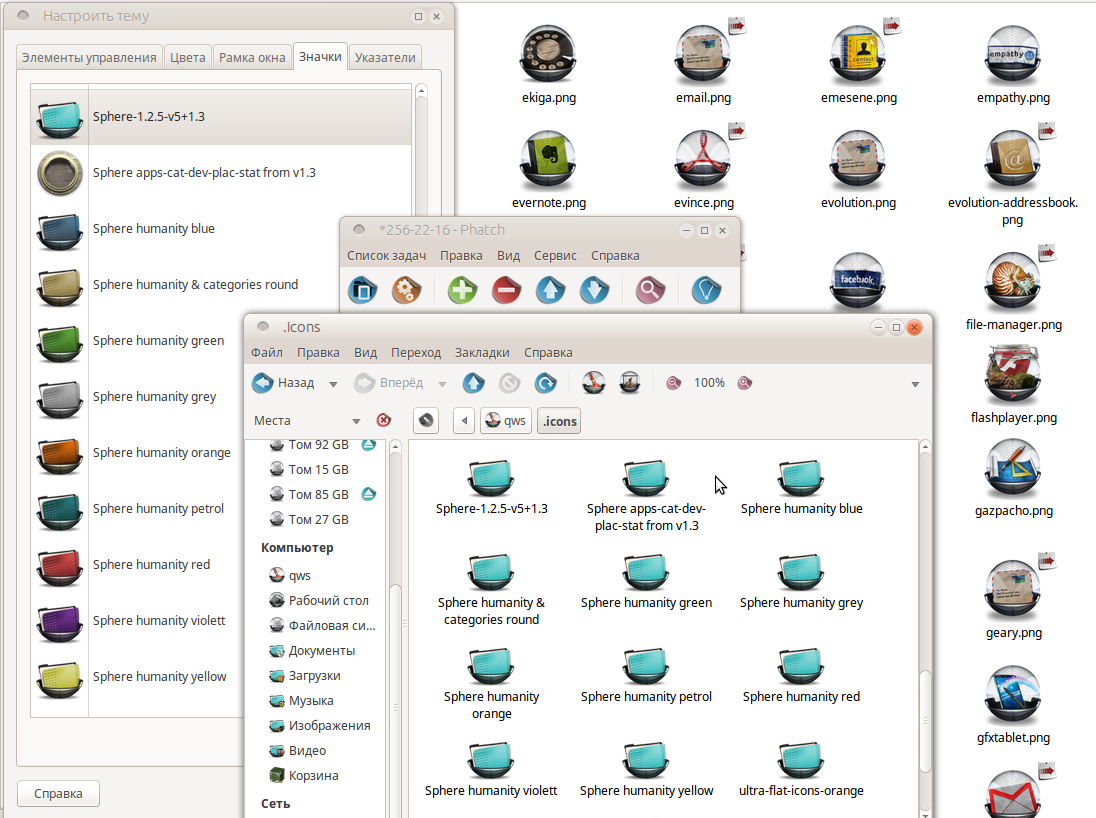Click the Phatch remove action minus icon
The height and width of the screenshot is (818, 1096).
point(506,289)
